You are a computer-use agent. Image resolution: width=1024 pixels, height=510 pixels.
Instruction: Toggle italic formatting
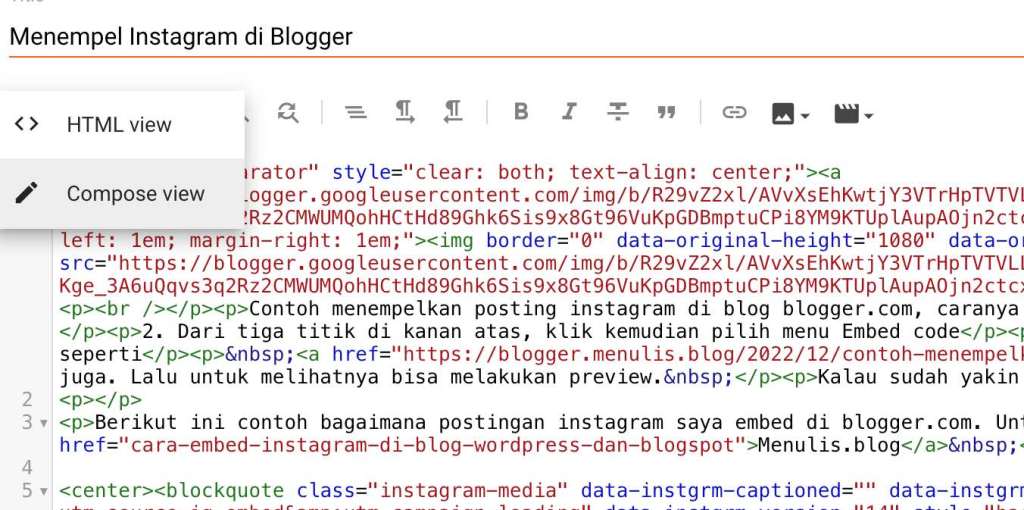pos(569,112)
